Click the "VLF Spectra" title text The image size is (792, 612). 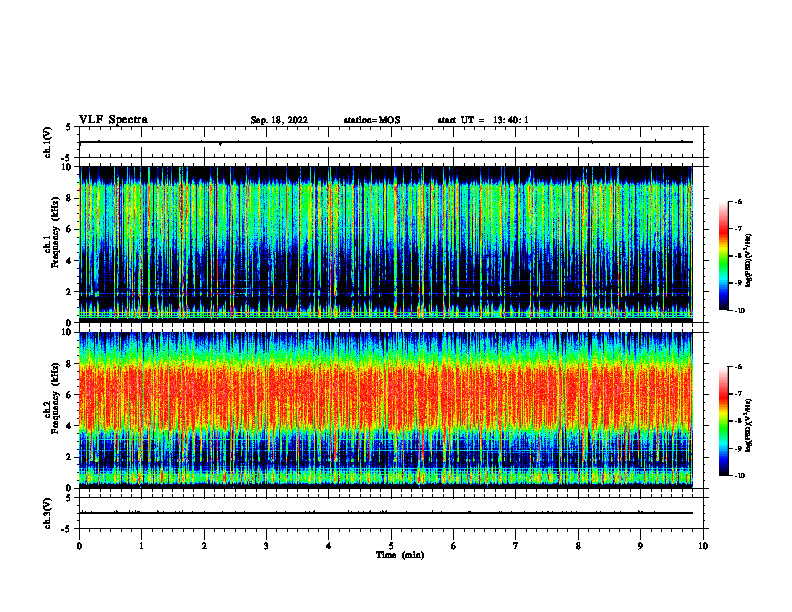113,120
